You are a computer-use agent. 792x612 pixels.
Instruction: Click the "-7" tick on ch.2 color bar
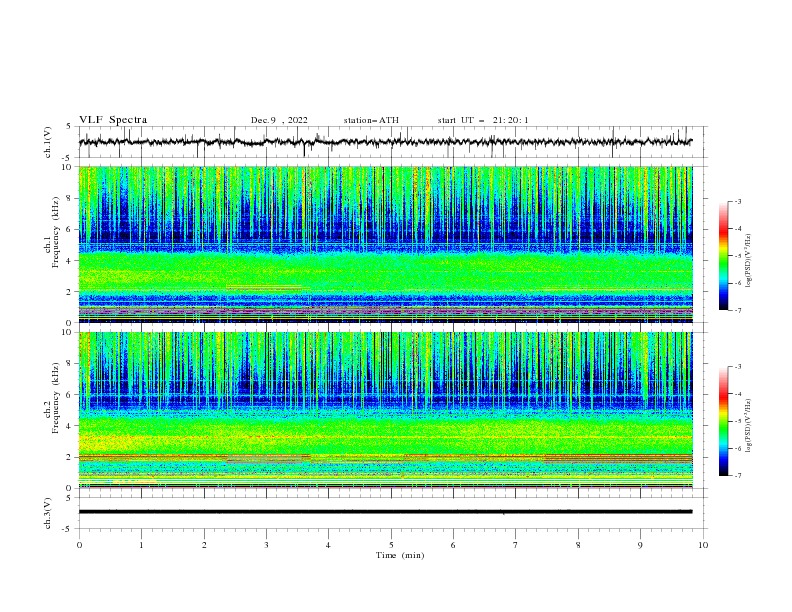(738, 476)
